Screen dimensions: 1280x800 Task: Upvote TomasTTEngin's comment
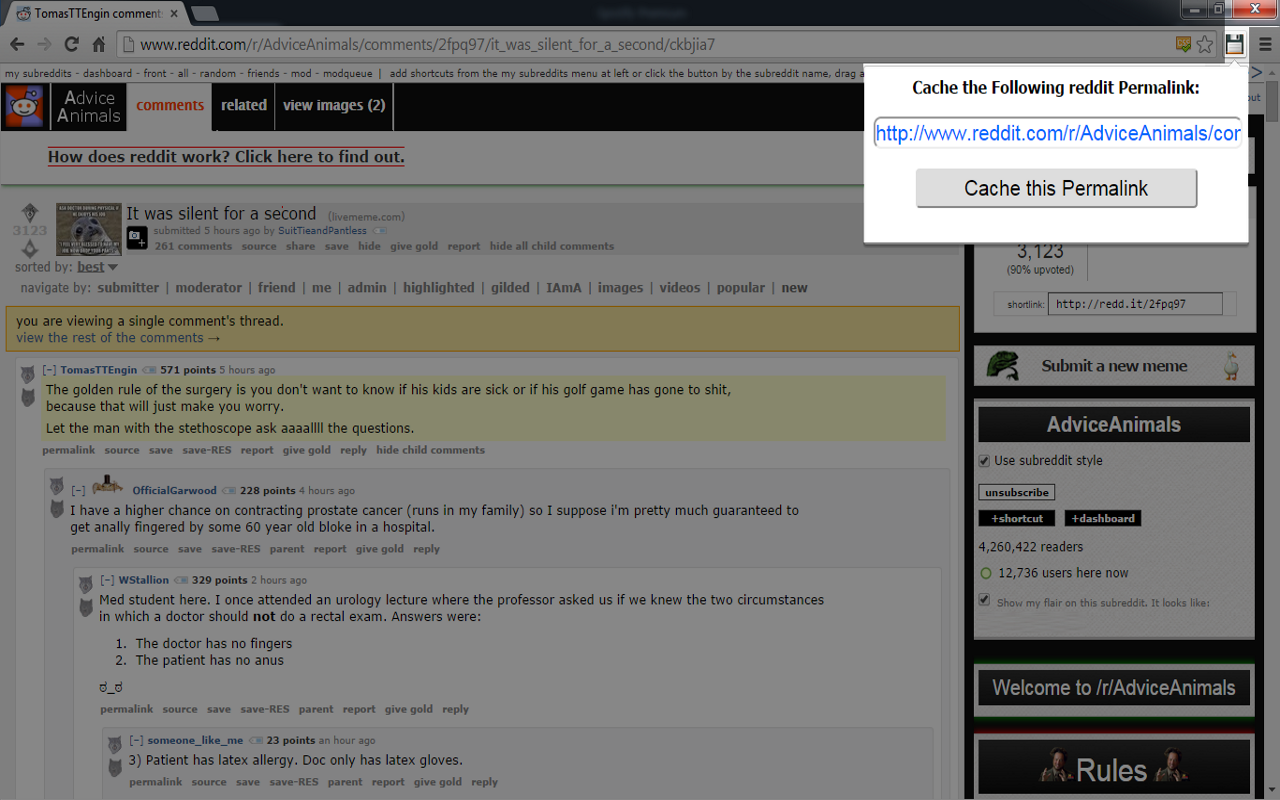(x=28, y=375)
